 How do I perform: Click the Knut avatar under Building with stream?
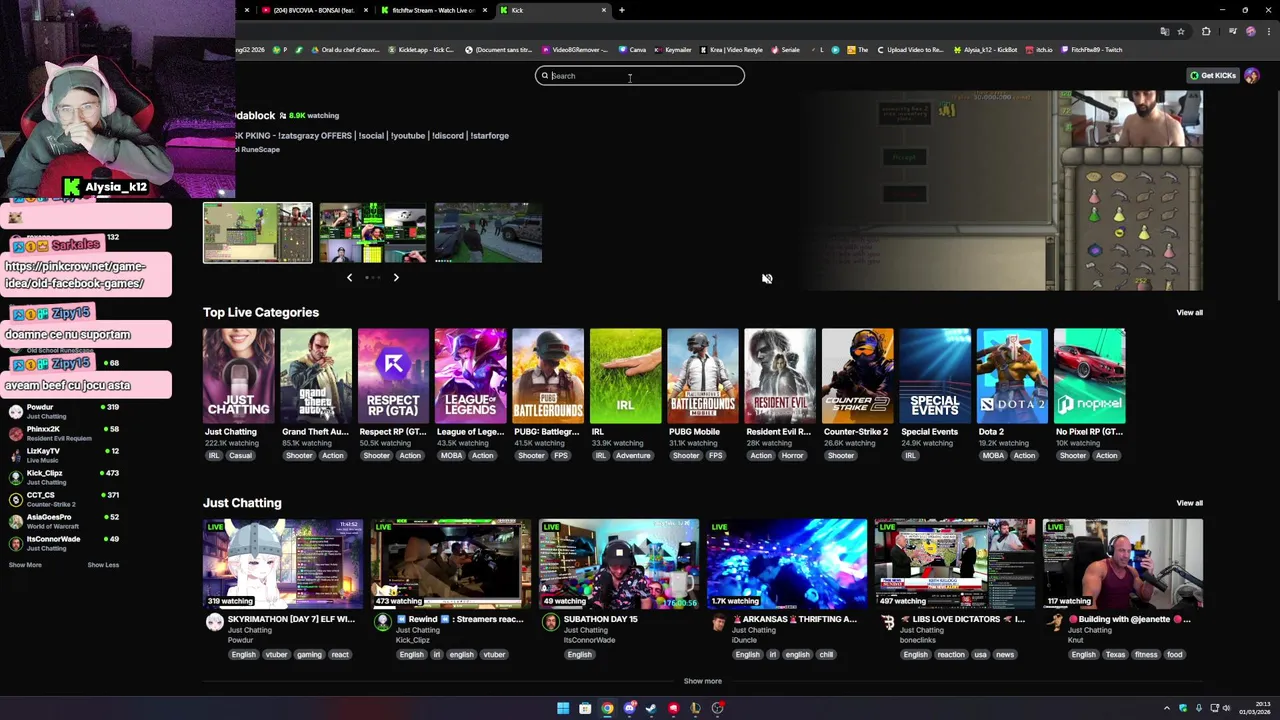coord(1054,622)
